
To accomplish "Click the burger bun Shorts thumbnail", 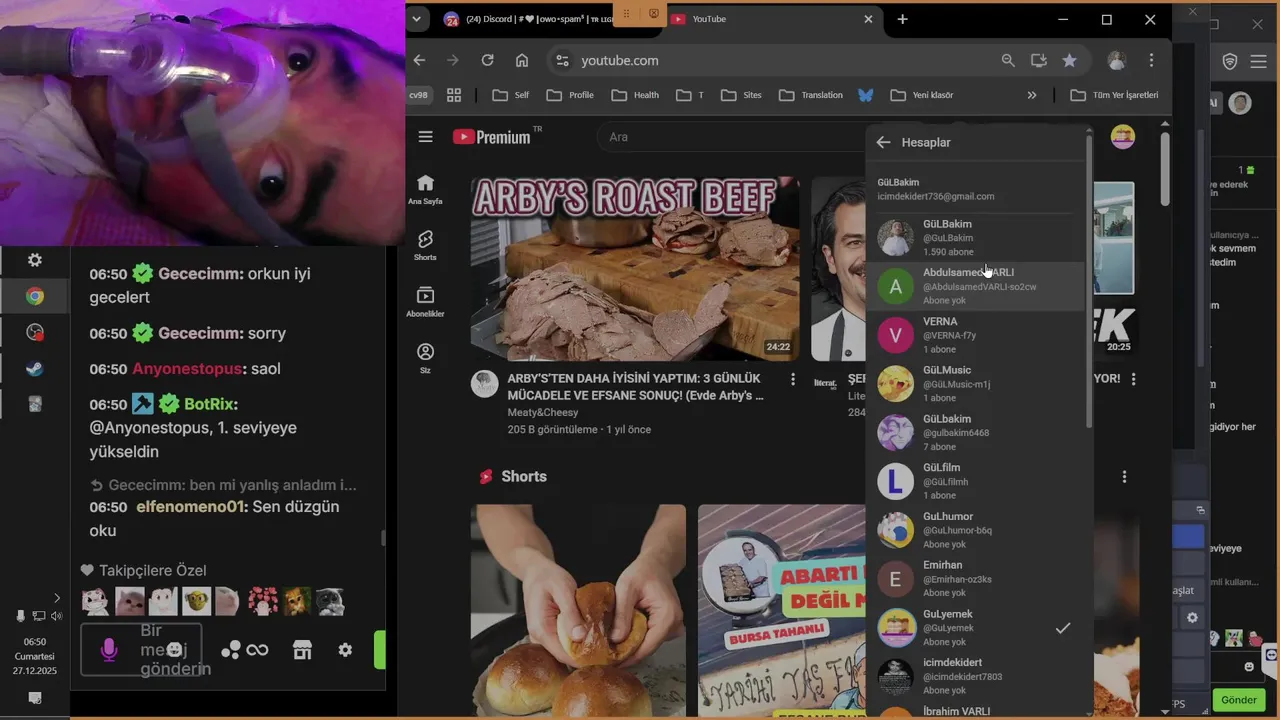I will [579, 612].
